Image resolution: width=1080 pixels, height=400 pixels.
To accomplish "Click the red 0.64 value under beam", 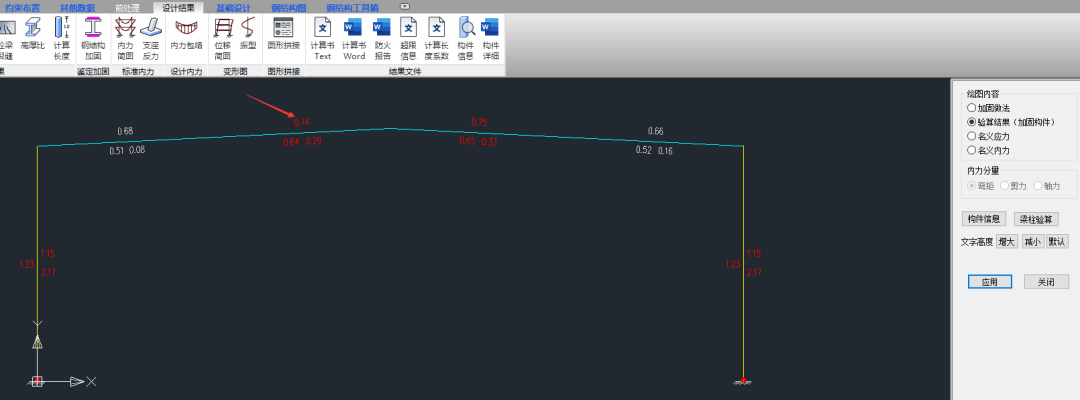I will click(x=291, y=142).
